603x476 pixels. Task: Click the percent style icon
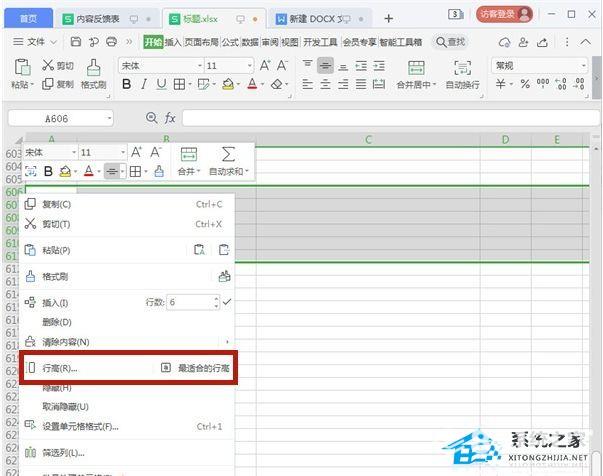(525, 84)
